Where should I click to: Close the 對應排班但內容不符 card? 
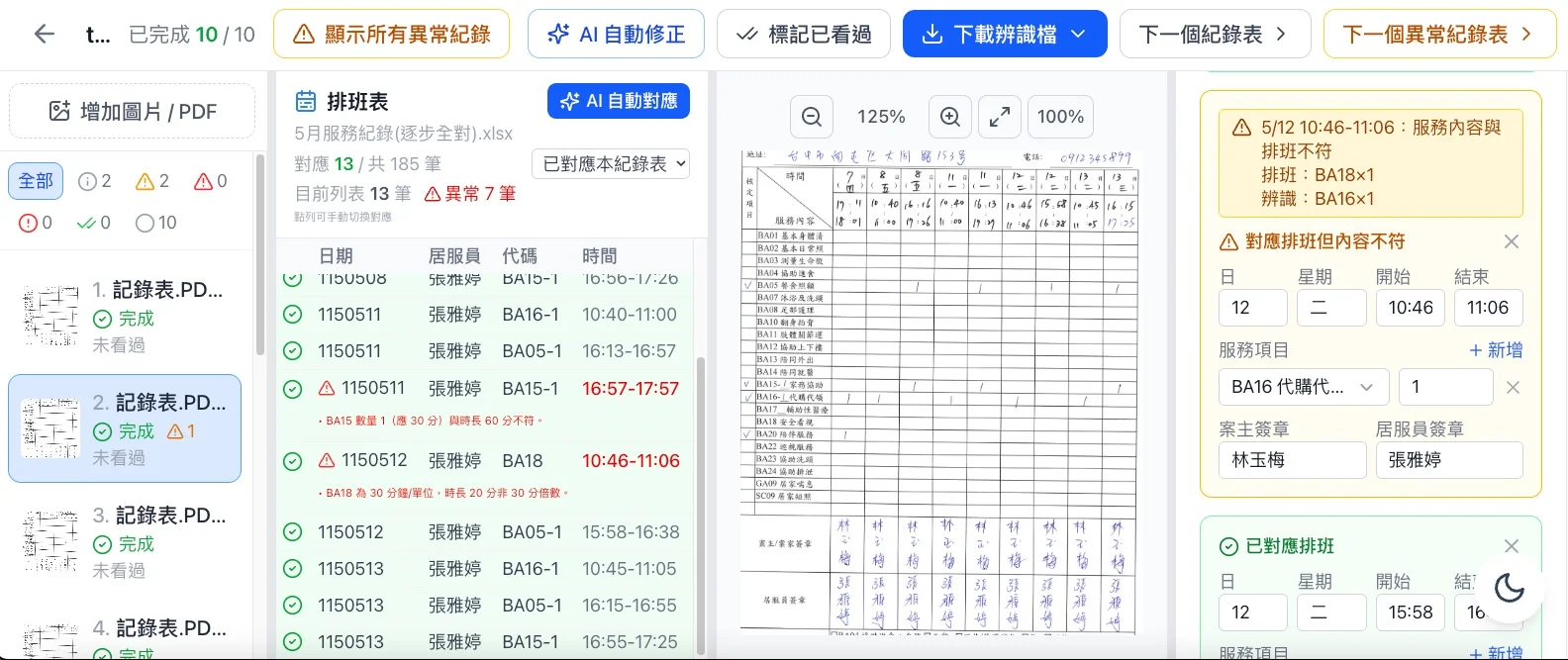click(x=1512, y=241)
